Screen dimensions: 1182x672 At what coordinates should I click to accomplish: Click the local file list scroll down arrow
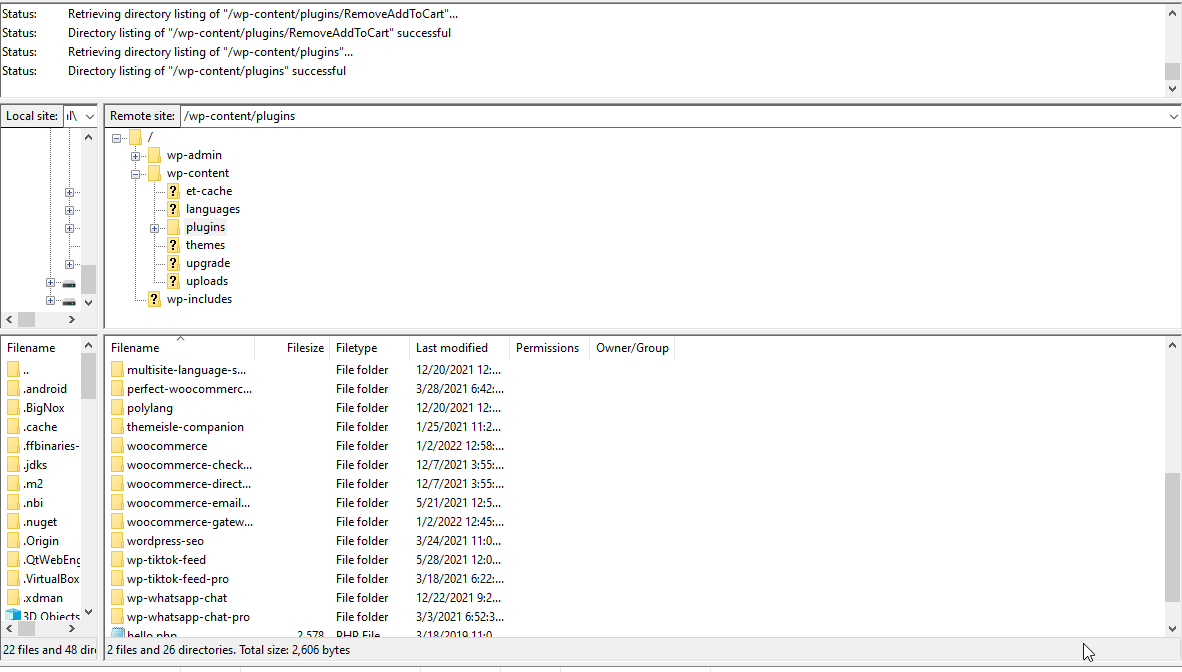[88, 612]
